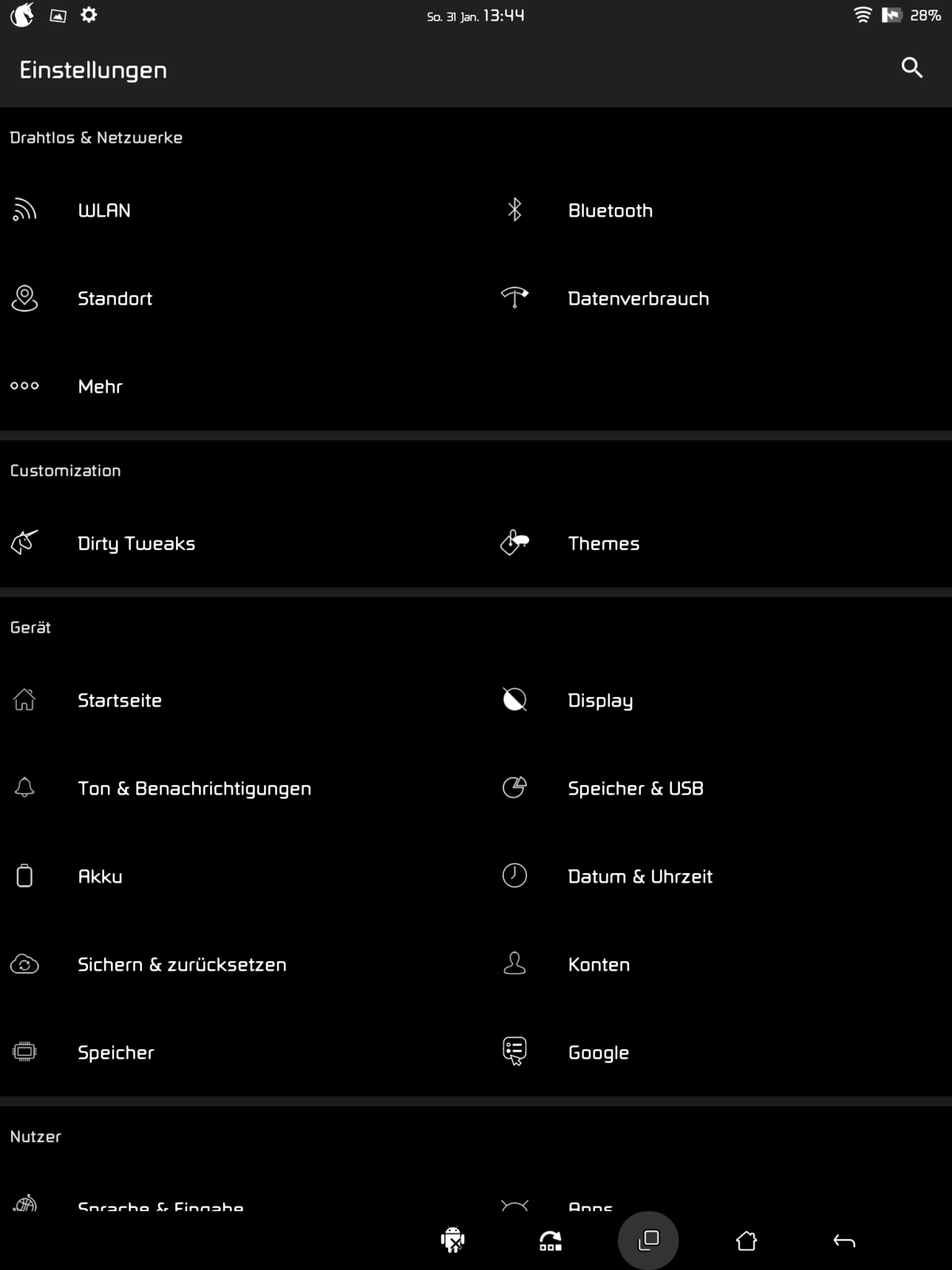
Task: Tap the Bluetooth symbol icon
Action: tap(514, 210)
